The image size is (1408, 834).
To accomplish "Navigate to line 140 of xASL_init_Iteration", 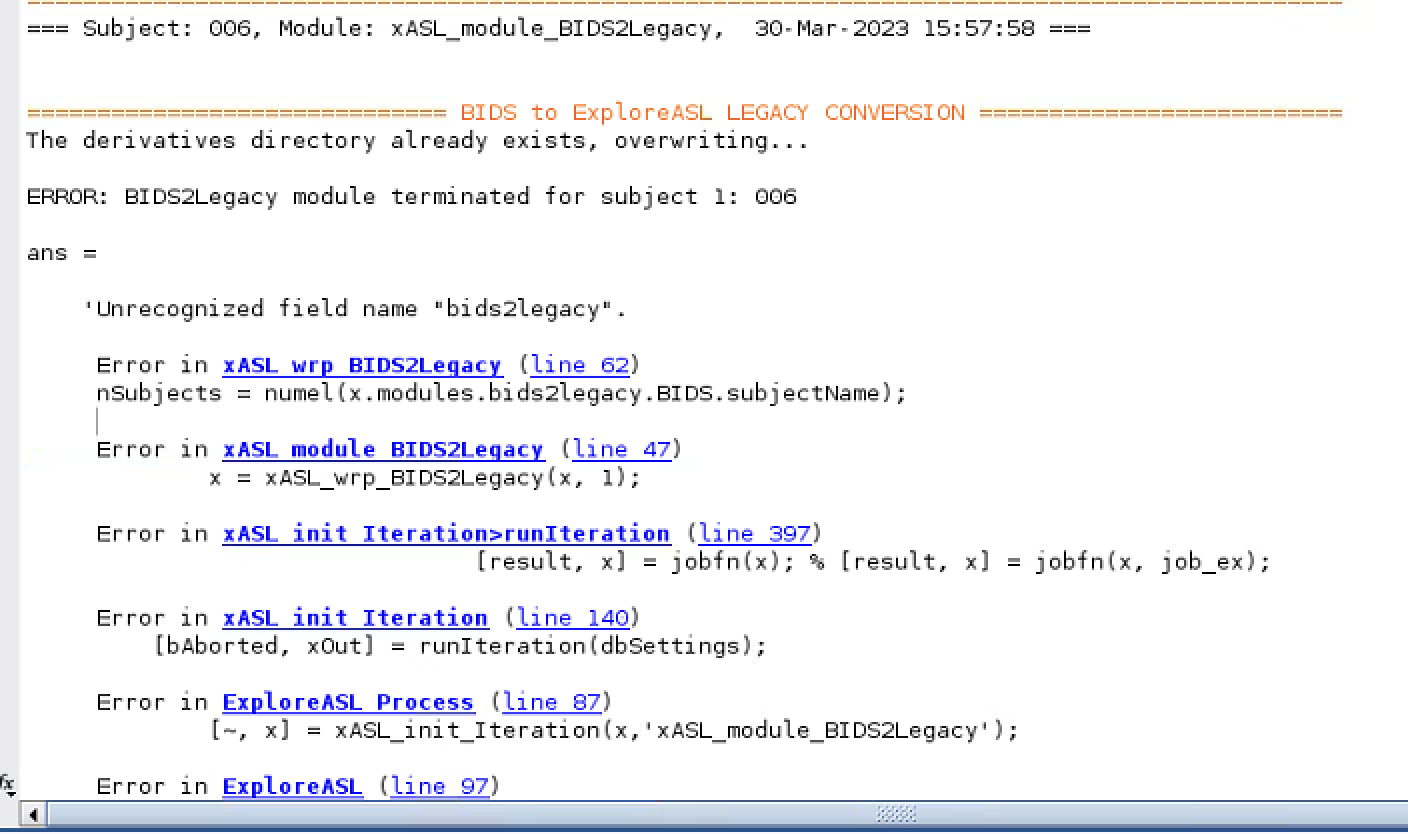I will [x=573, y=617].
